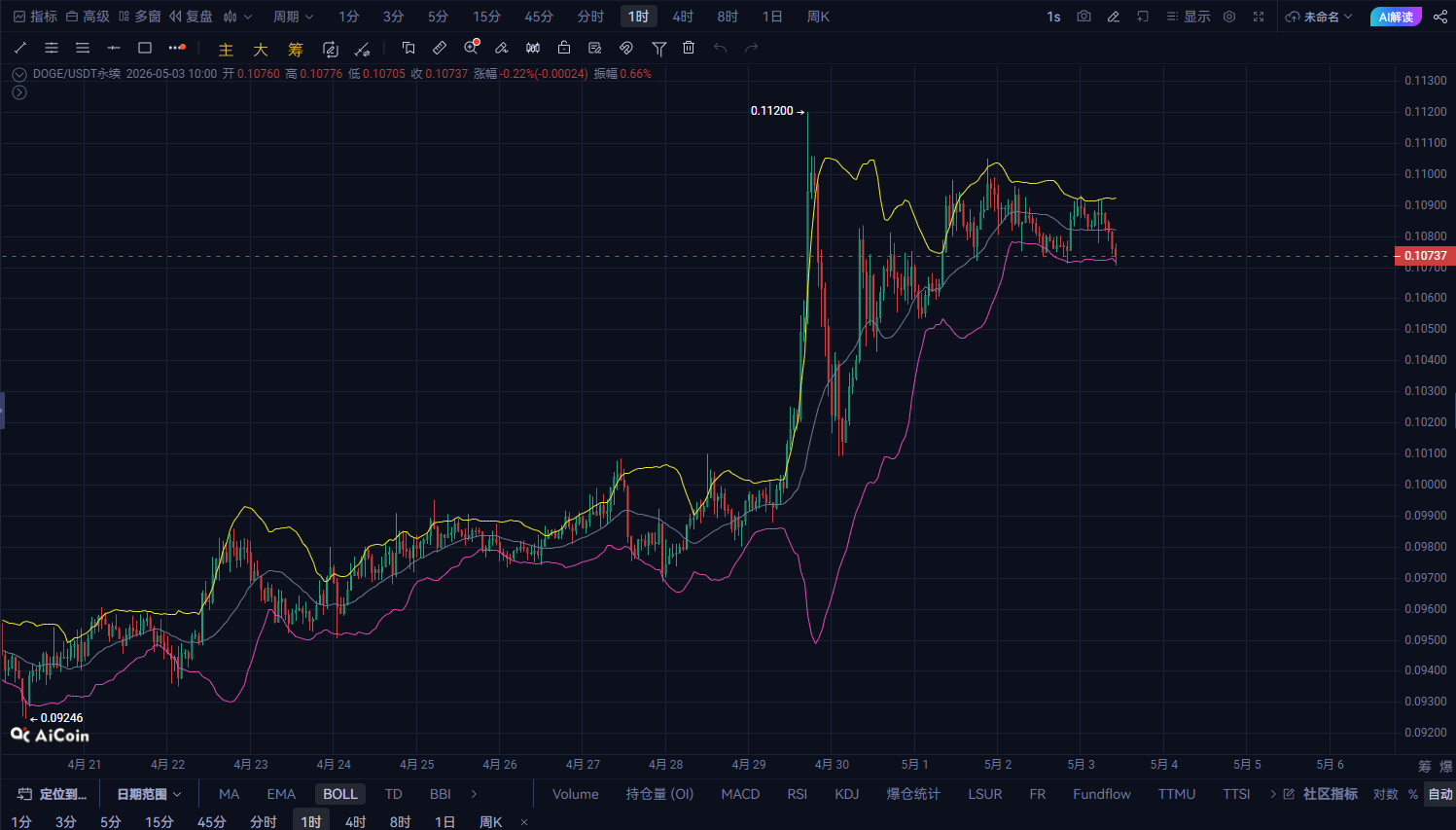Toggle logarithmic scale 对数
Viewport: 1456px width, 830px height.
click(1386, 794)
